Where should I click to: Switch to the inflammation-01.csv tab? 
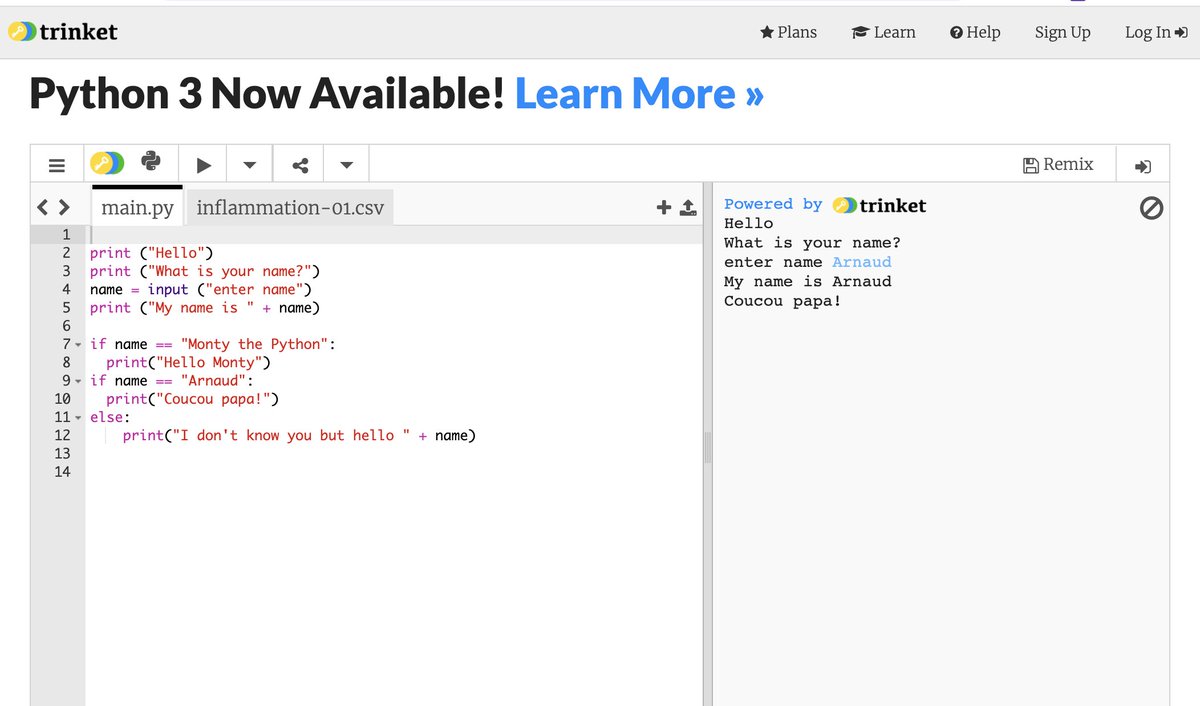coord(290,207)
